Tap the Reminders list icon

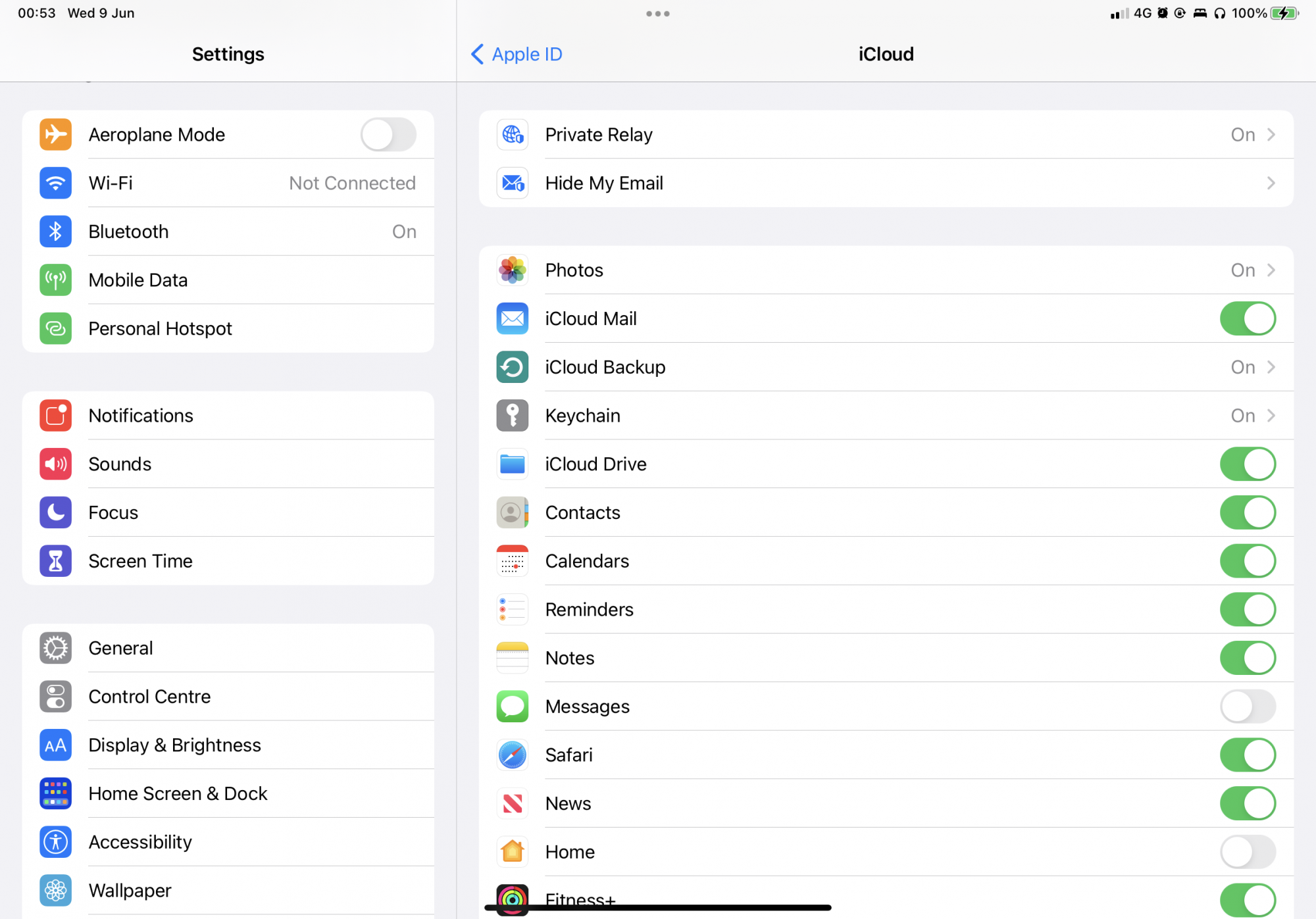tap(513, 610)
